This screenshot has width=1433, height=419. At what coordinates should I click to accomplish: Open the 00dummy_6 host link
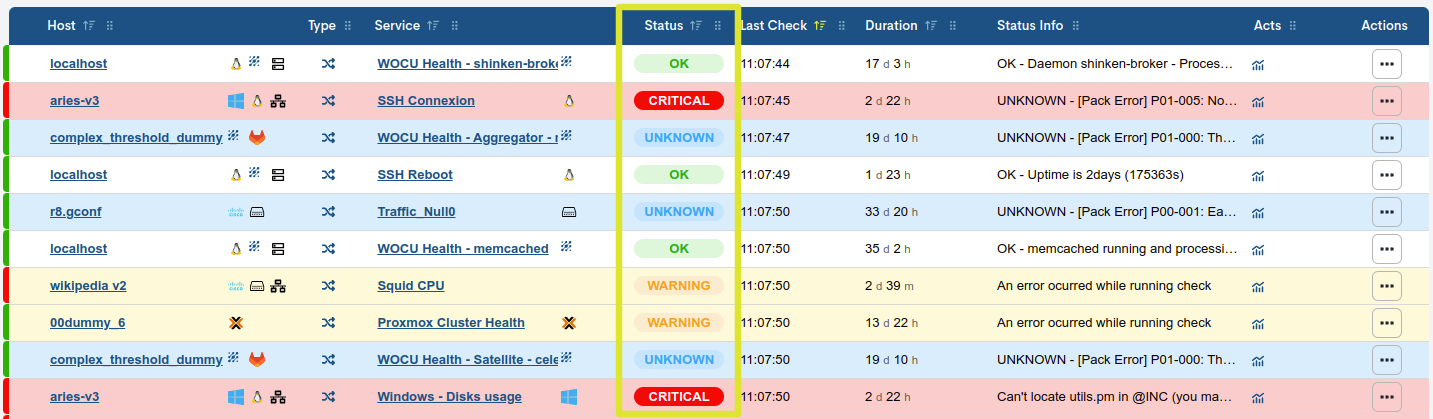point(87,322)
